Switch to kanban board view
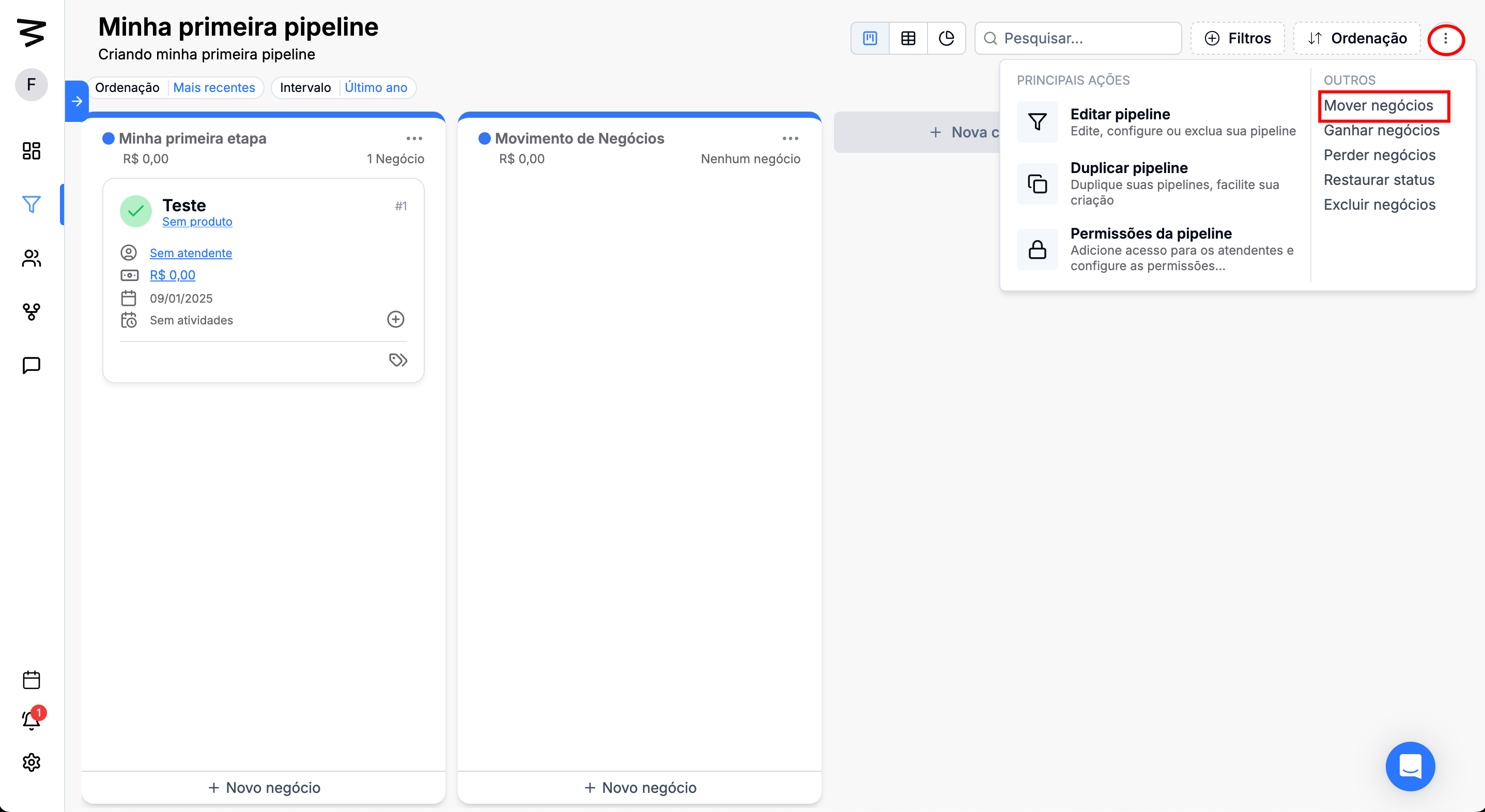Screen dimensions: 1485x812 (870, 38)
